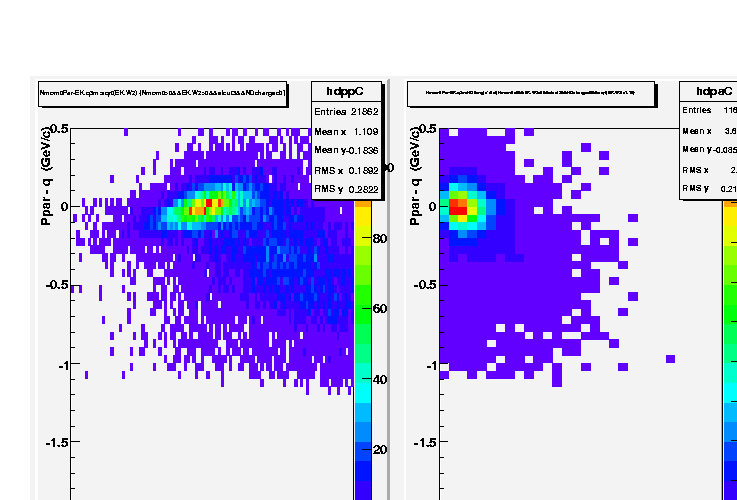Click the "Entries 21862" line in hdppC stats
Viewport: 737px width, 500px height.
click(346, 112)
